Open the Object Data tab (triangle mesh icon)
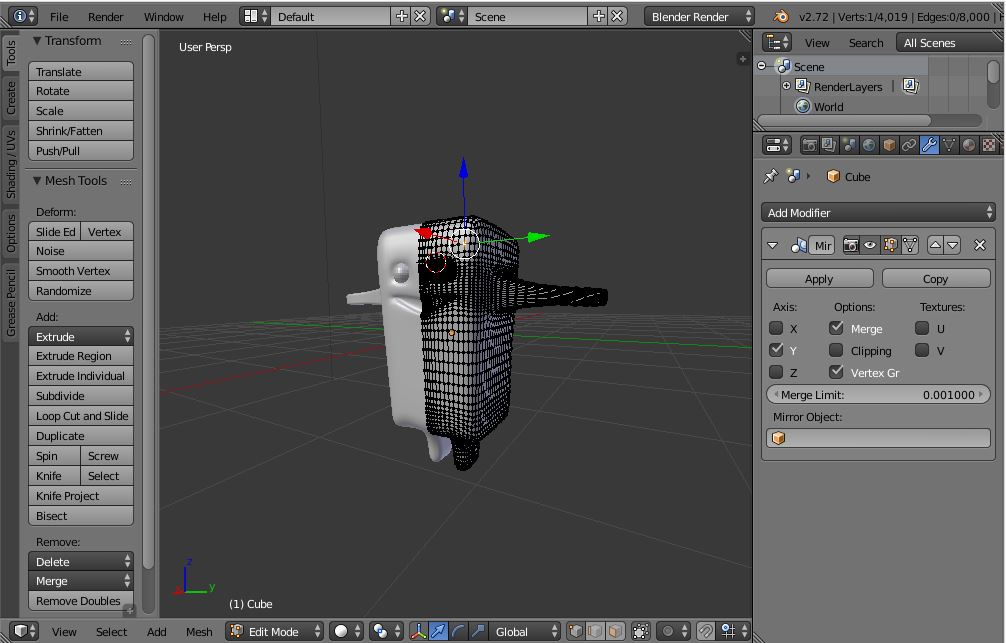1006x643 pixels. [x=949, y=145]
